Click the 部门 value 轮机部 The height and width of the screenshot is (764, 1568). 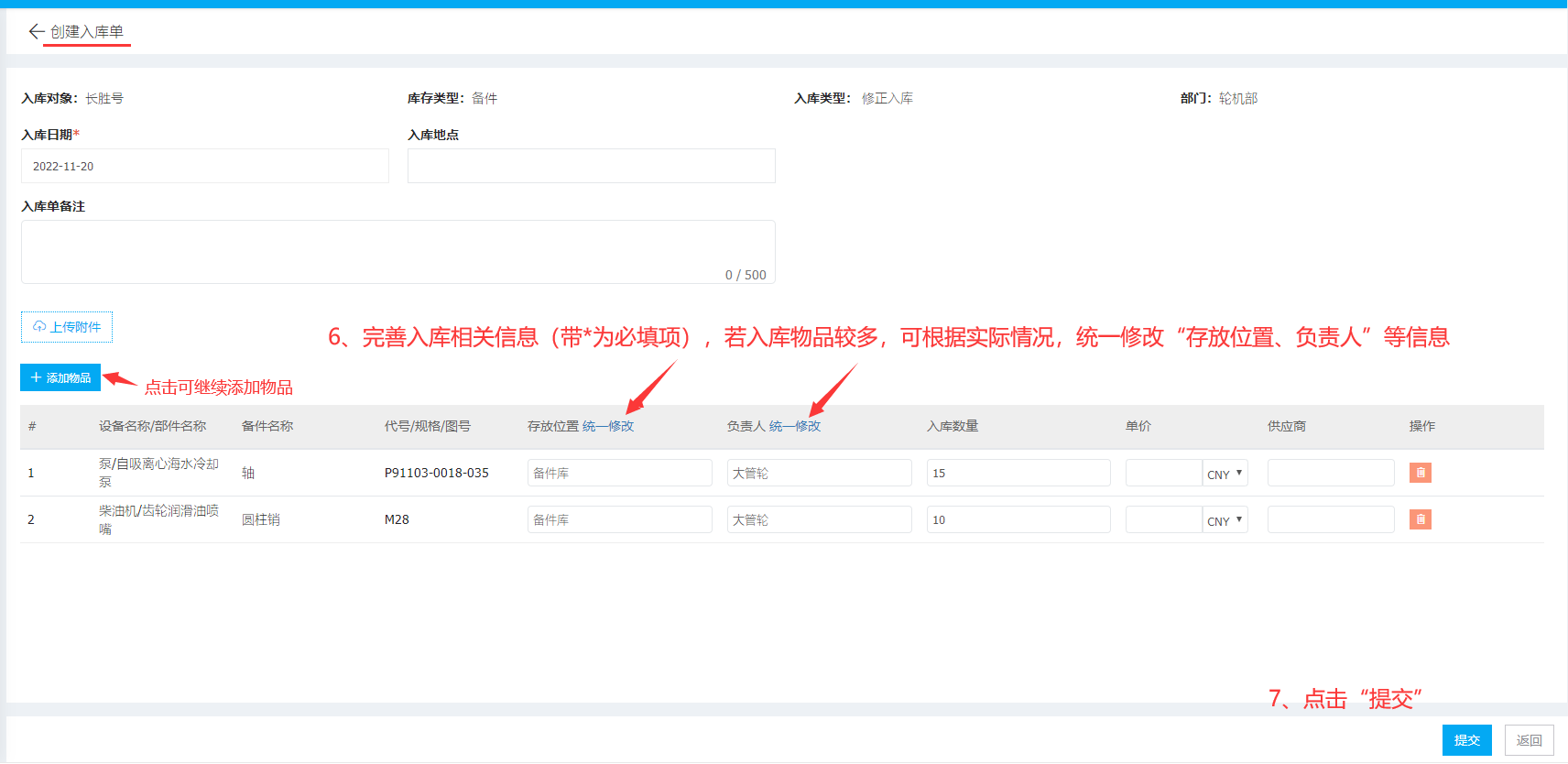pos(1238,98)
